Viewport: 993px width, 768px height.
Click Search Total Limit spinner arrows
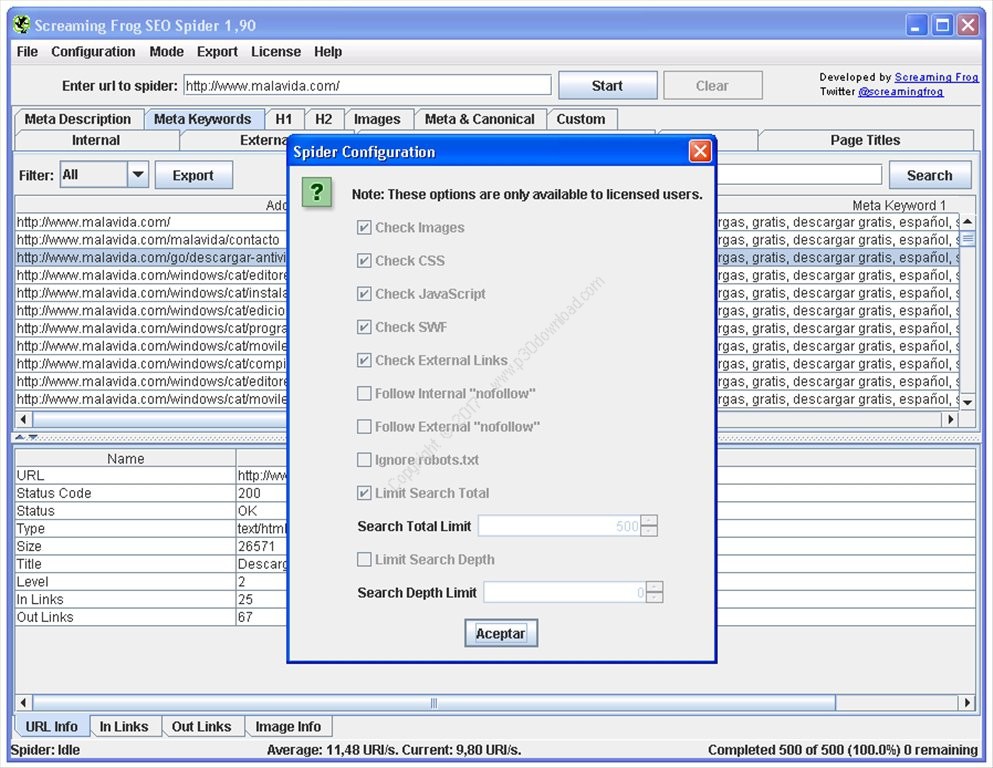click(x=649, y=526)
